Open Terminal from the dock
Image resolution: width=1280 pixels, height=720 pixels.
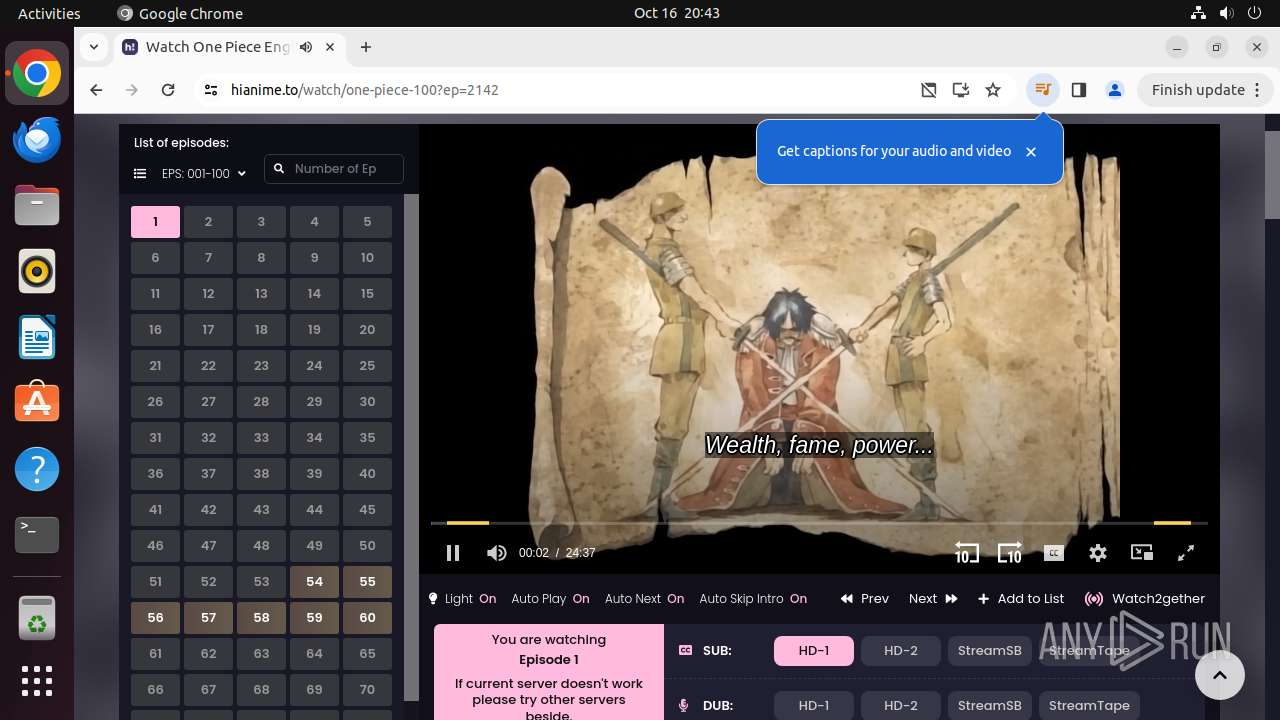[x=37, y=535]
